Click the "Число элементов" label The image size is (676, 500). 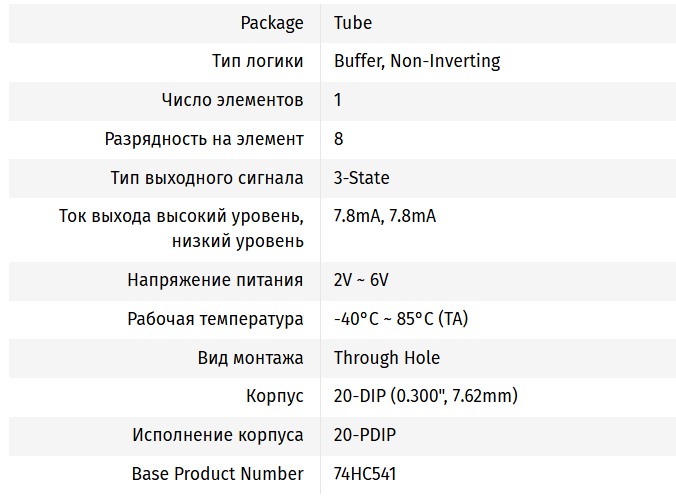tap(232, 100)
